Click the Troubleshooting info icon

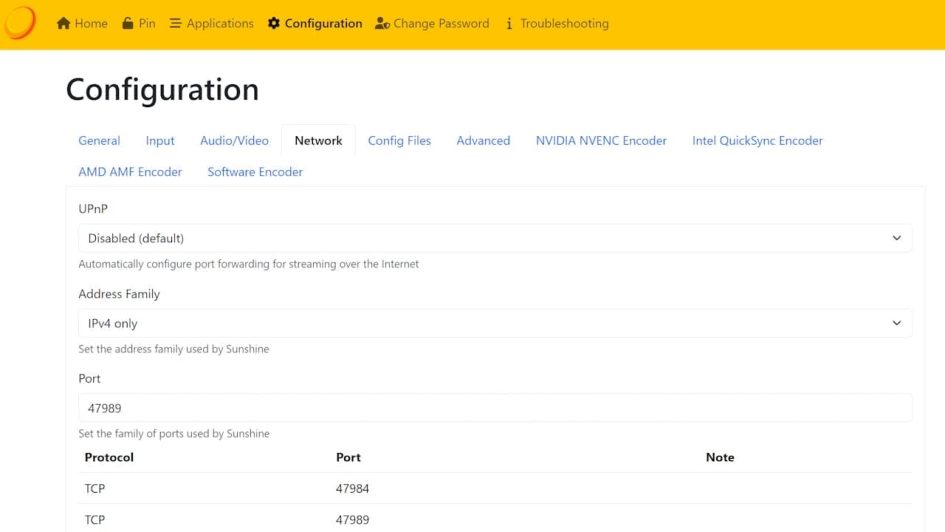coord(509,23)
